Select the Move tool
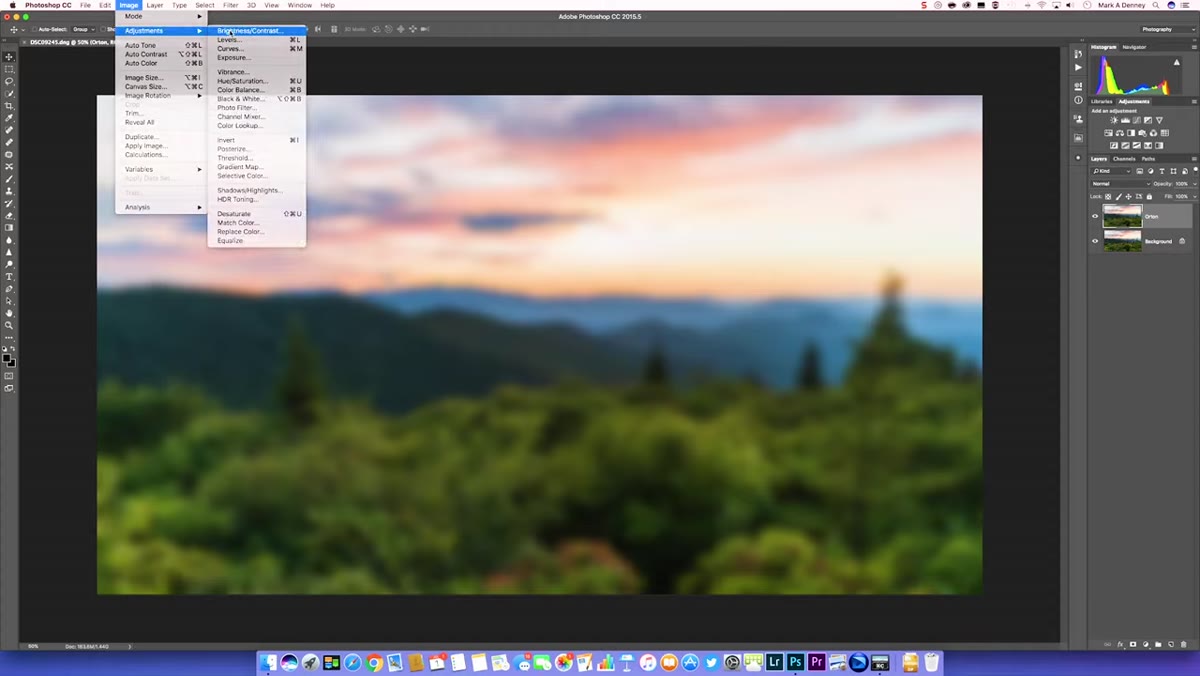The image size is (1200, 676). tap(9, 57)
